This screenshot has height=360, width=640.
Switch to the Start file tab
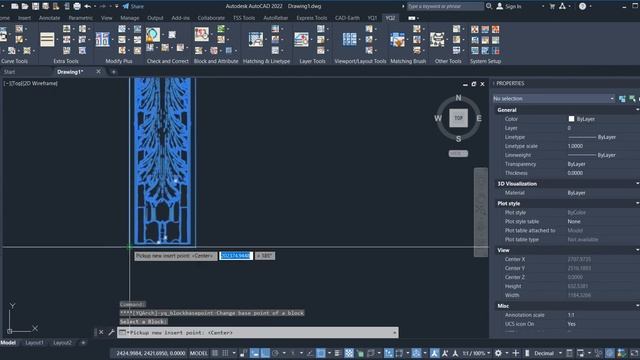(x=9, y=72)
